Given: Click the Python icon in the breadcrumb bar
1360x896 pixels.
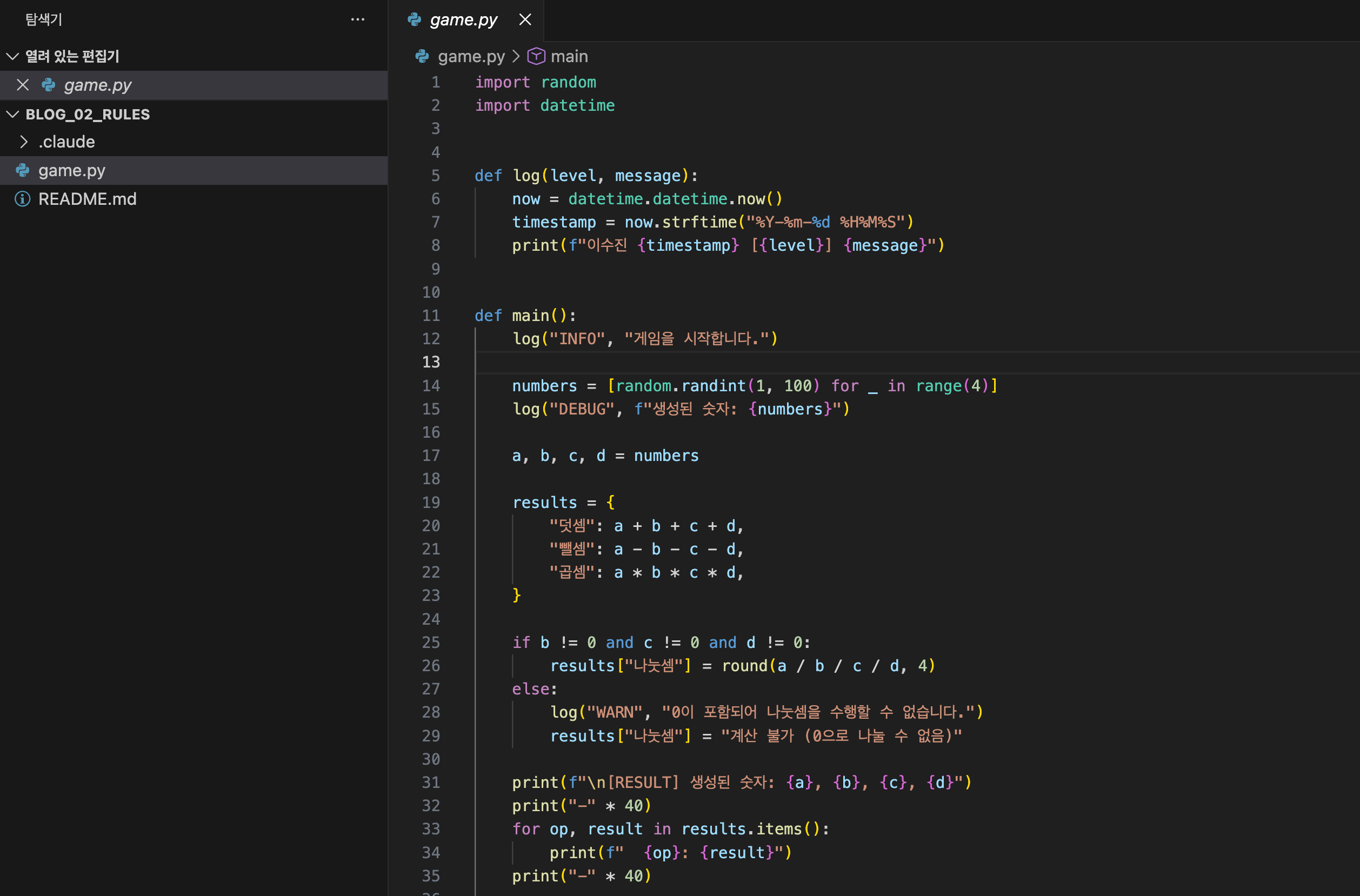Looking at the screenshot, I should tap(422, 56).
